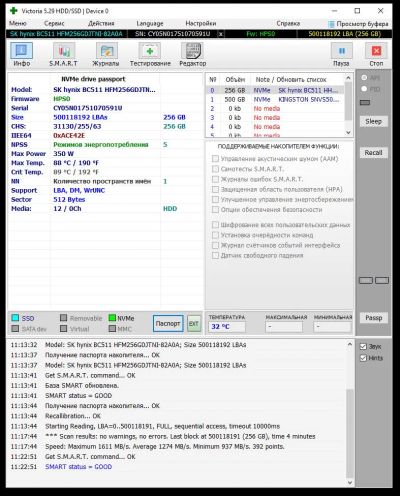Open the Редактор toolbar section

(x=193, y=54)
